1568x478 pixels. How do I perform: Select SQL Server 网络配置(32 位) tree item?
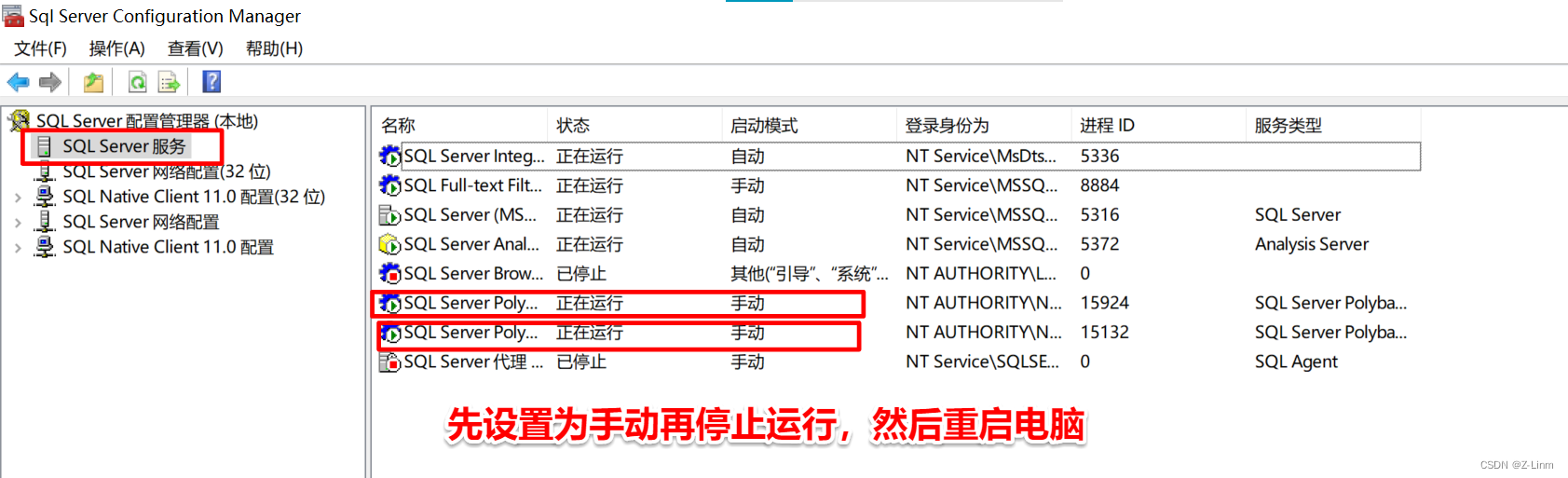coord(167,171)
